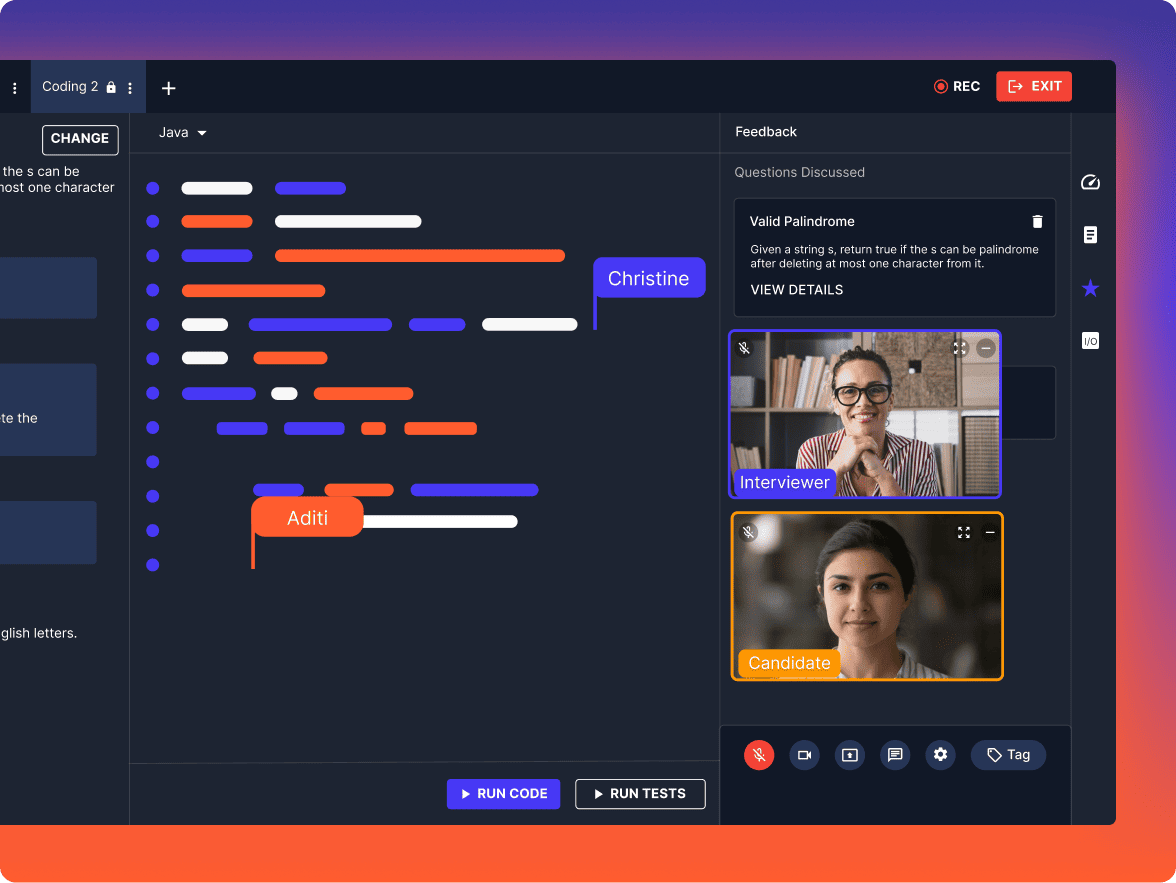The width and height of the screenshot is (1176, 883).
Task: Expand Interviewer video using fullscreen icon
Action: tap(959, 348)
